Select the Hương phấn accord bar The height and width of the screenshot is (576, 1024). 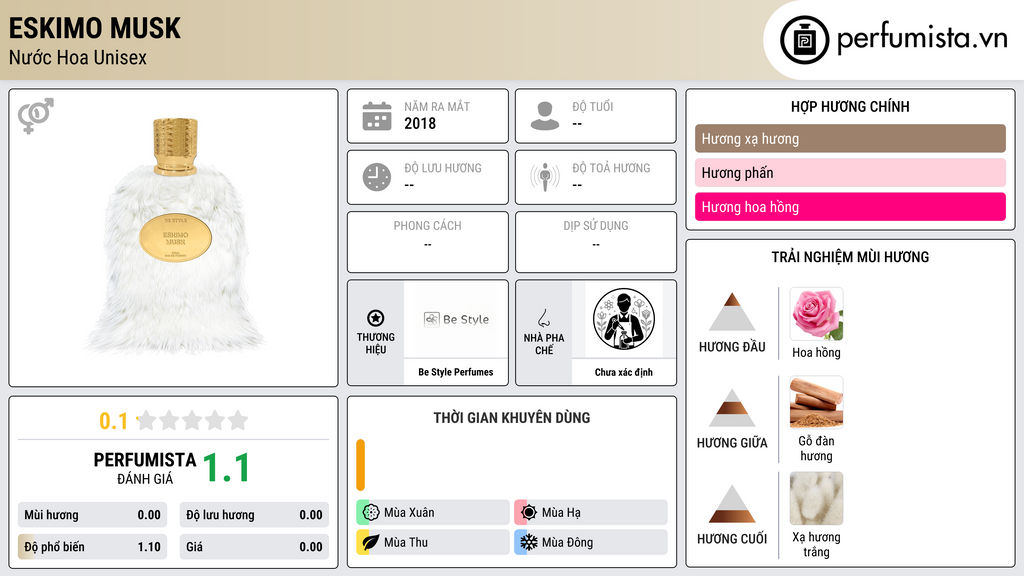pos(850,172)
